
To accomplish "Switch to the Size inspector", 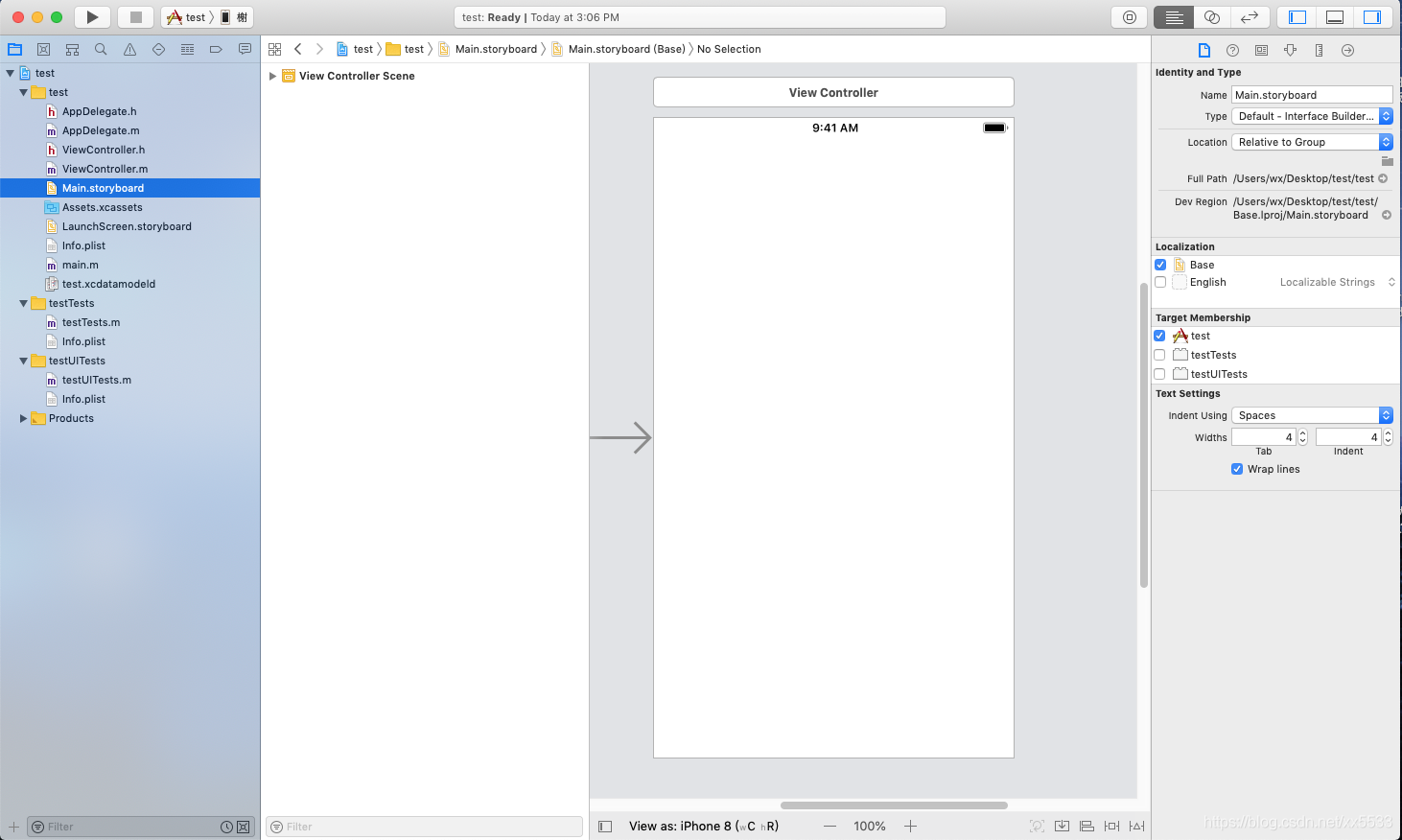I will 1320,50.
